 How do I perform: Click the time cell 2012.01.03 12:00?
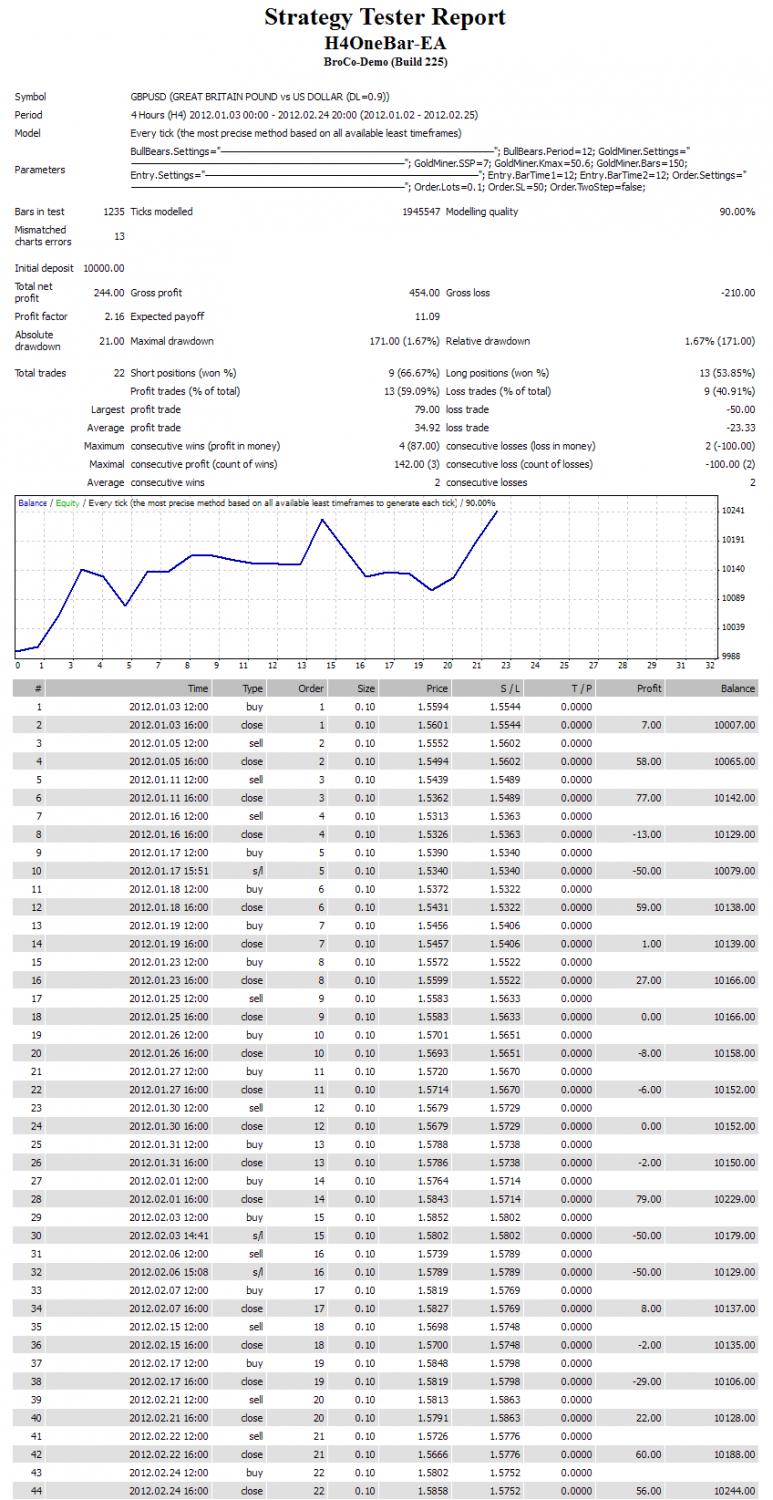[x=169, y=706]
